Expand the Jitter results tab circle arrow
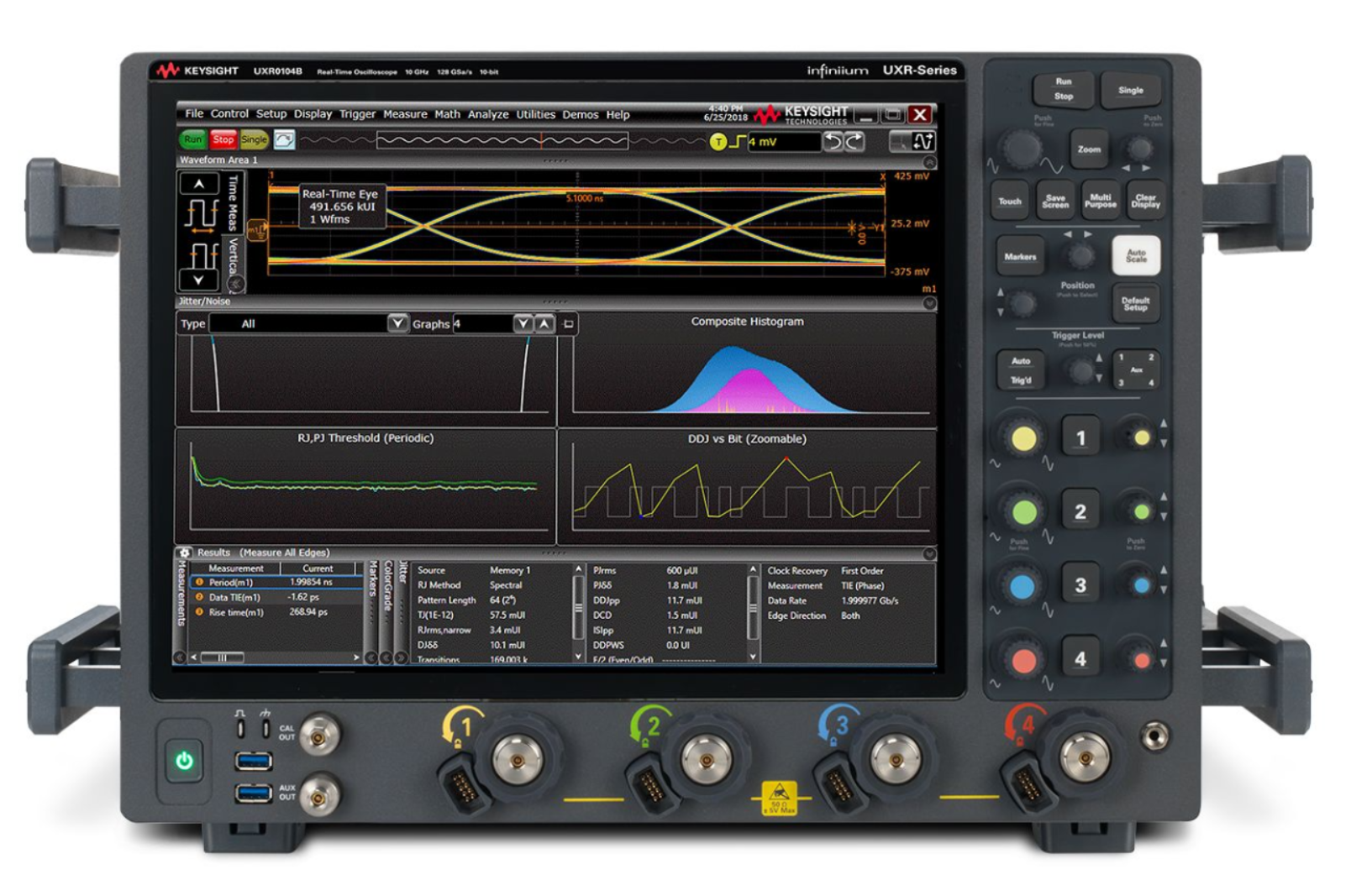 (x=401, y=657)
